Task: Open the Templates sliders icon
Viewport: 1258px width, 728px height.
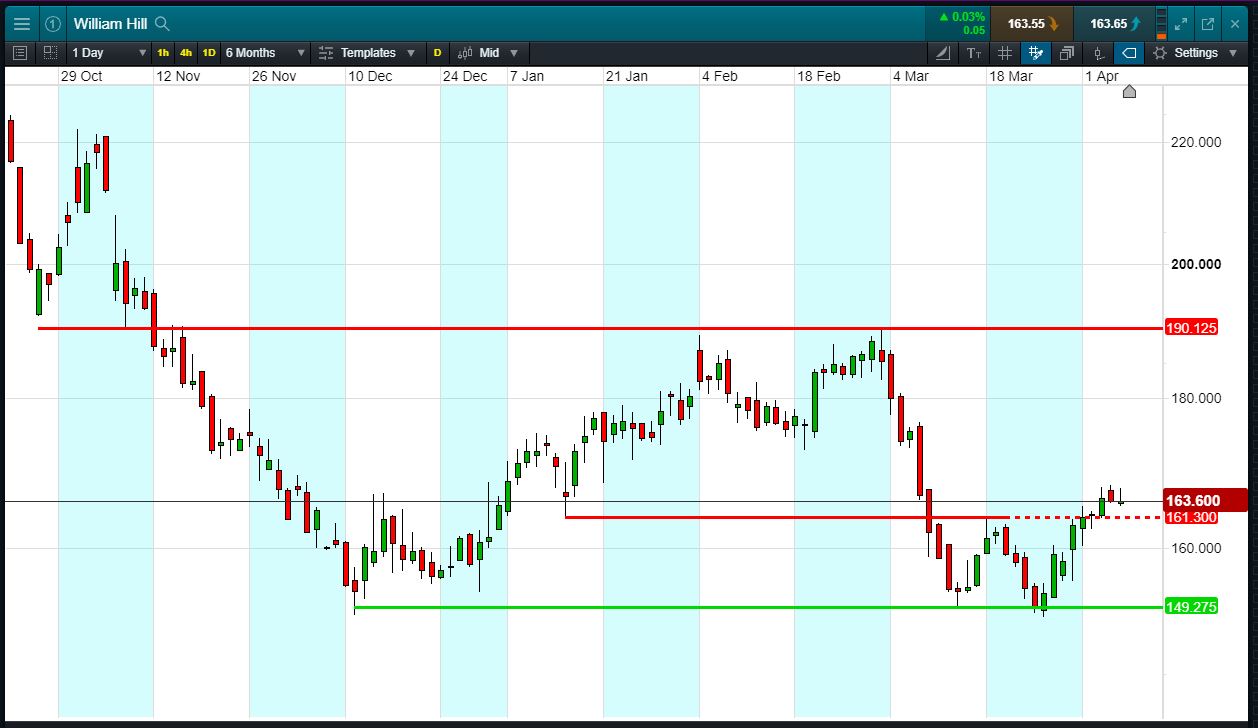Action: 326,53
